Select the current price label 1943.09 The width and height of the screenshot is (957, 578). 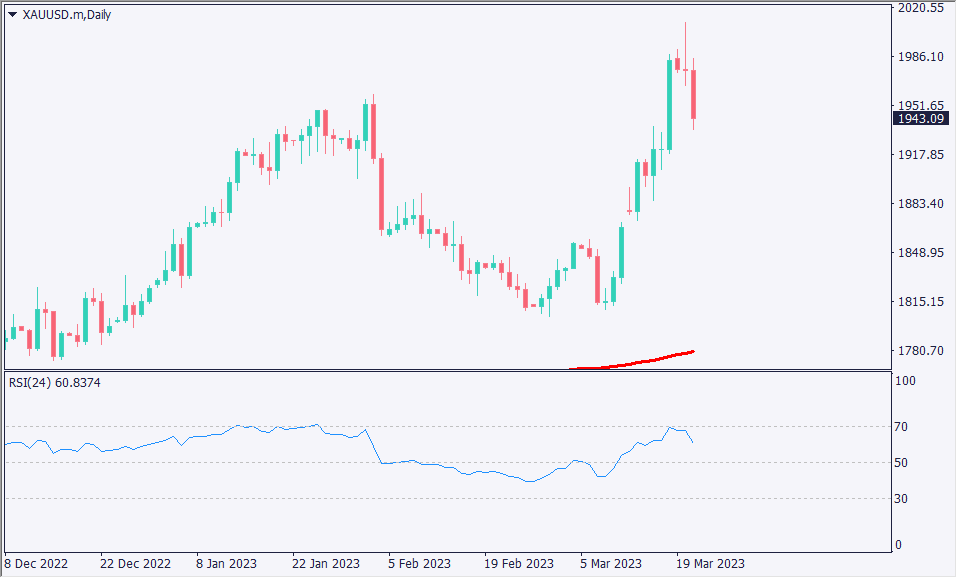(921, 118)
